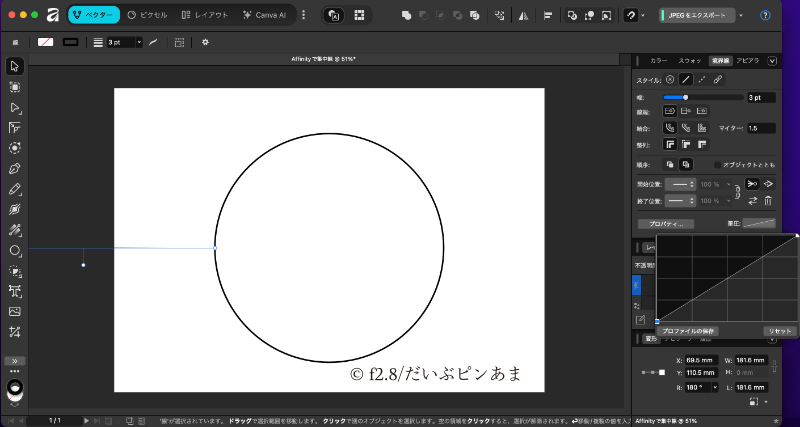Select the Node tool
The width and height of the screenshot is (800, 427).
click(15, 107)
